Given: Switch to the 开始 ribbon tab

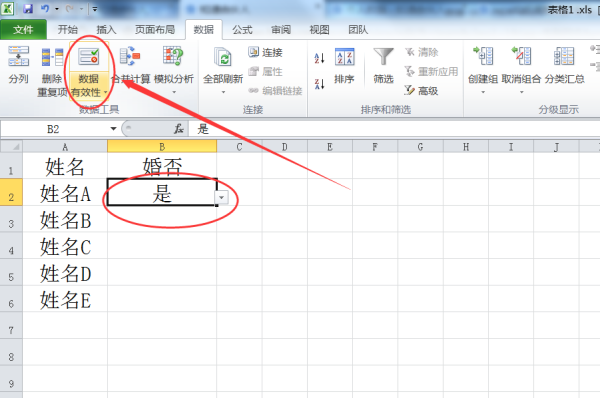Looking at the screenshot, I should [67, 29].
